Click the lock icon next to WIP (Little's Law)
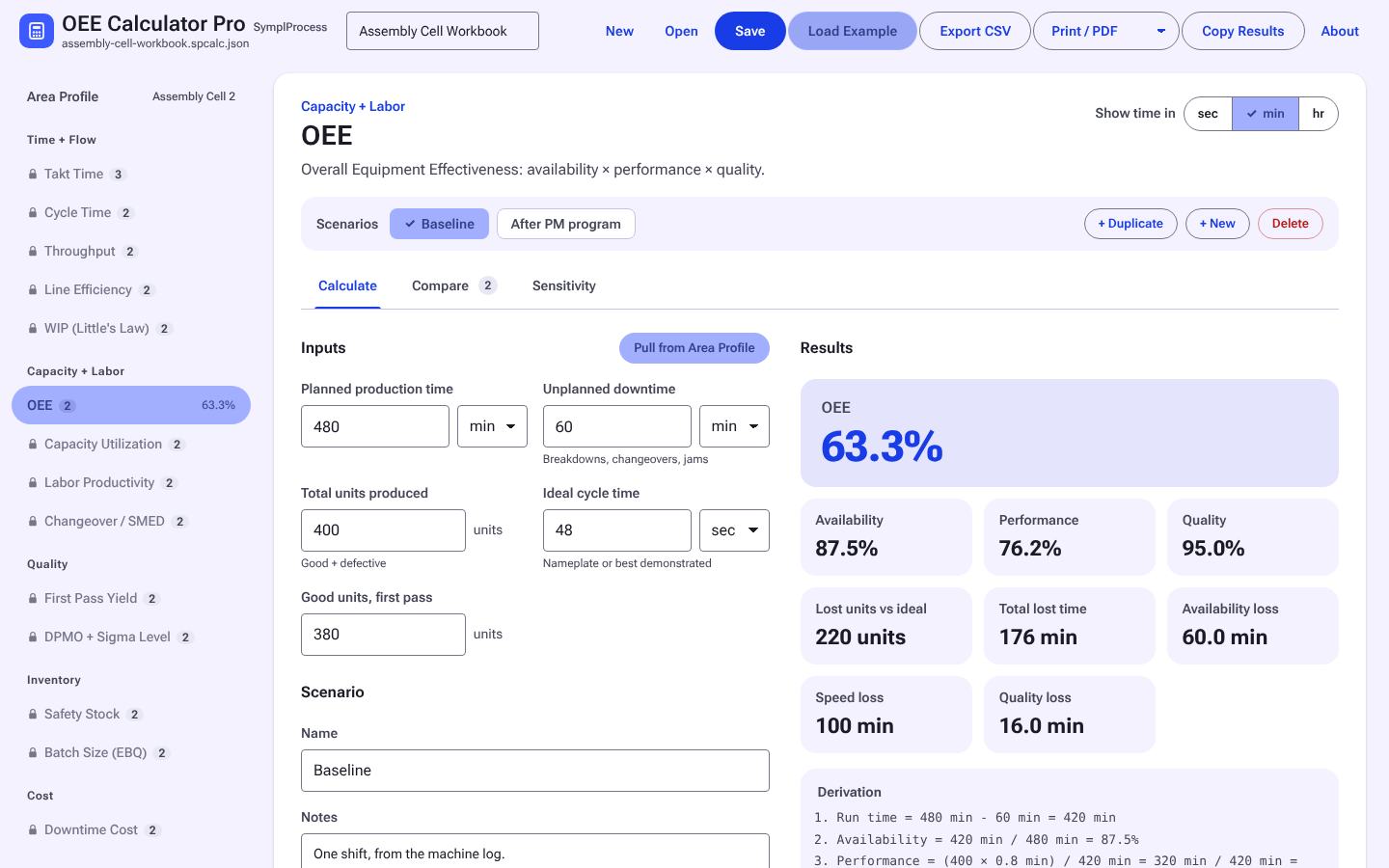 (x=33, y=329)
